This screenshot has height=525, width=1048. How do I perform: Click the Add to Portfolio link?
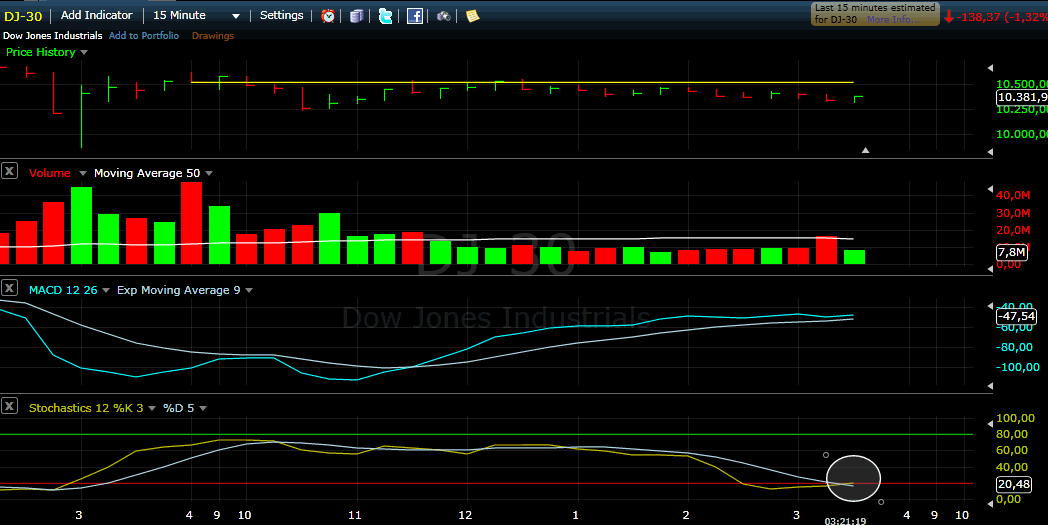click(144, 36)
